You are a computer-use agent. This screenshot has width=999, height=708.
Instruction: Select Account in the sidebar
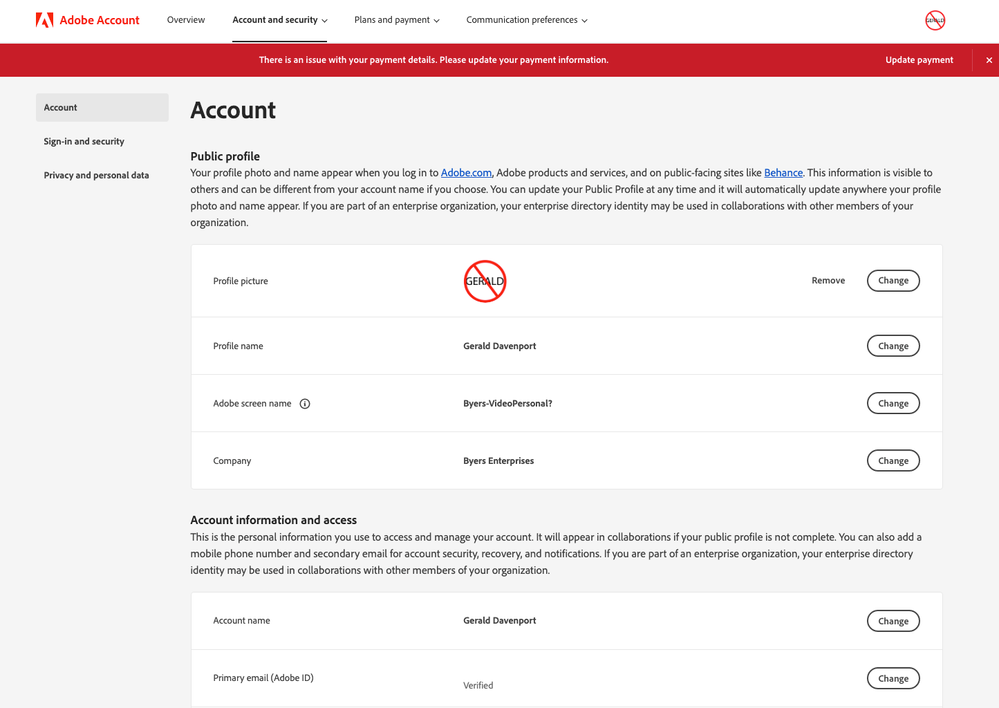(x=102, y=108)
